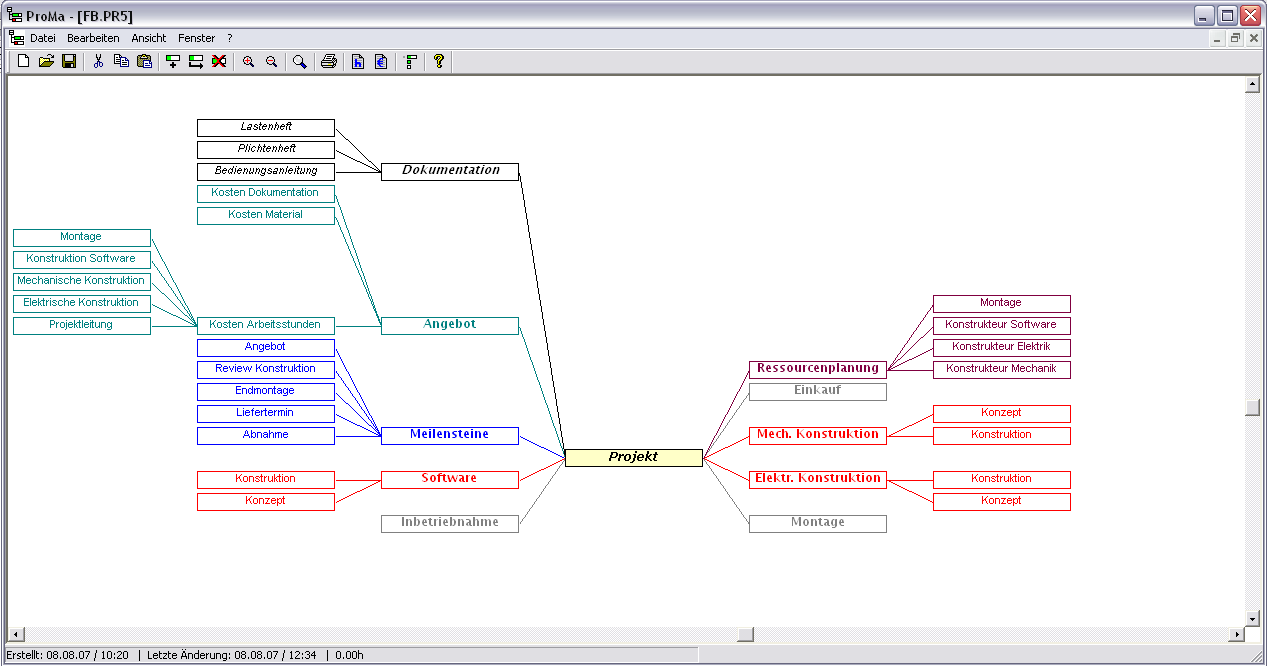The image size is (1267, 666).
Task: Select the gray Einkauf node
Action: coord(818,391)
